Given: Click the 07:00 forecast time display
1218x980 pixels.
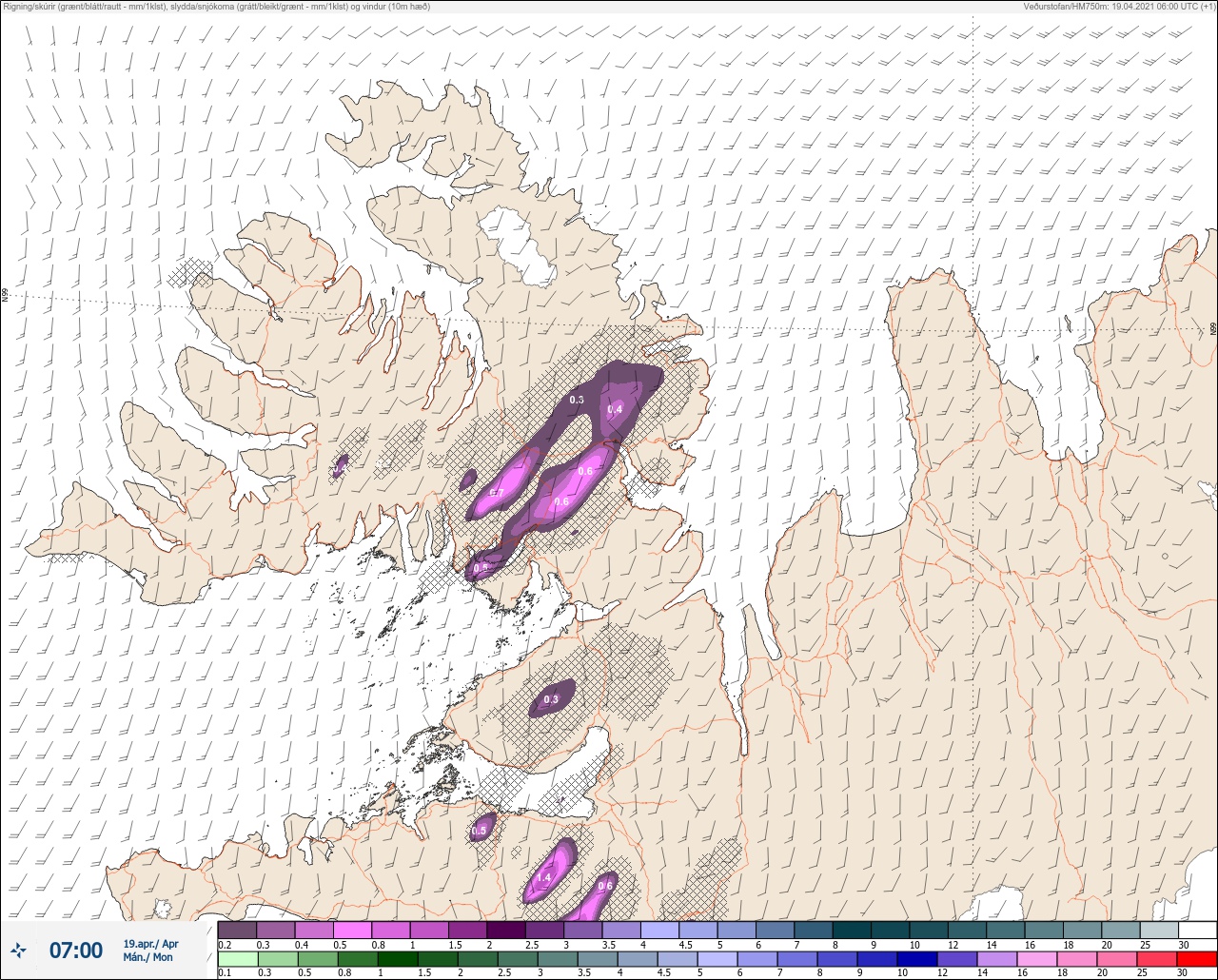Looking at the screenshot, I should tap(75, 950).
